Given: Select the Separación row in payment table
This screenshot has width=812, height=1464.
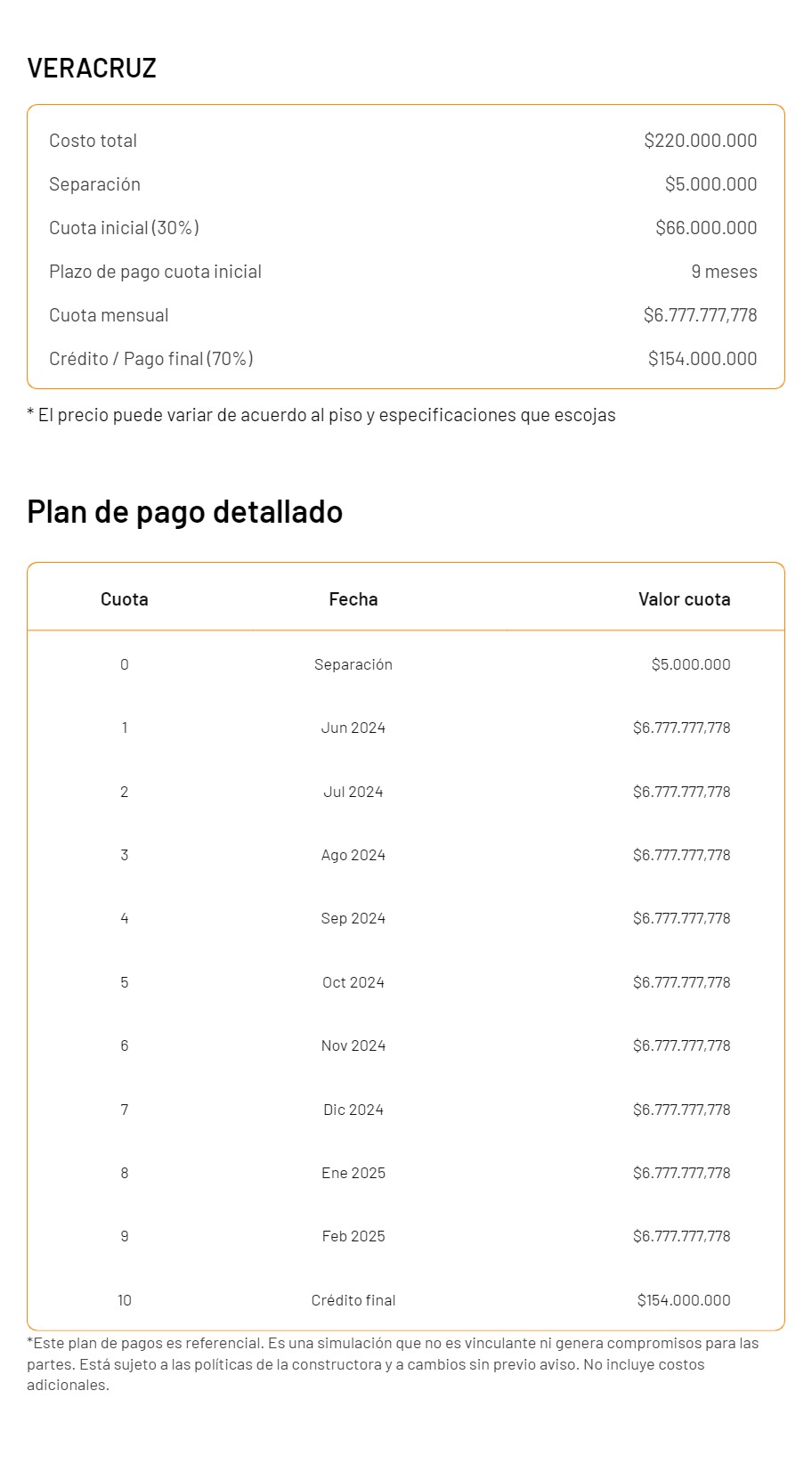Looking at the screenshot, I should pyautogui.click(x=353, y=664).
